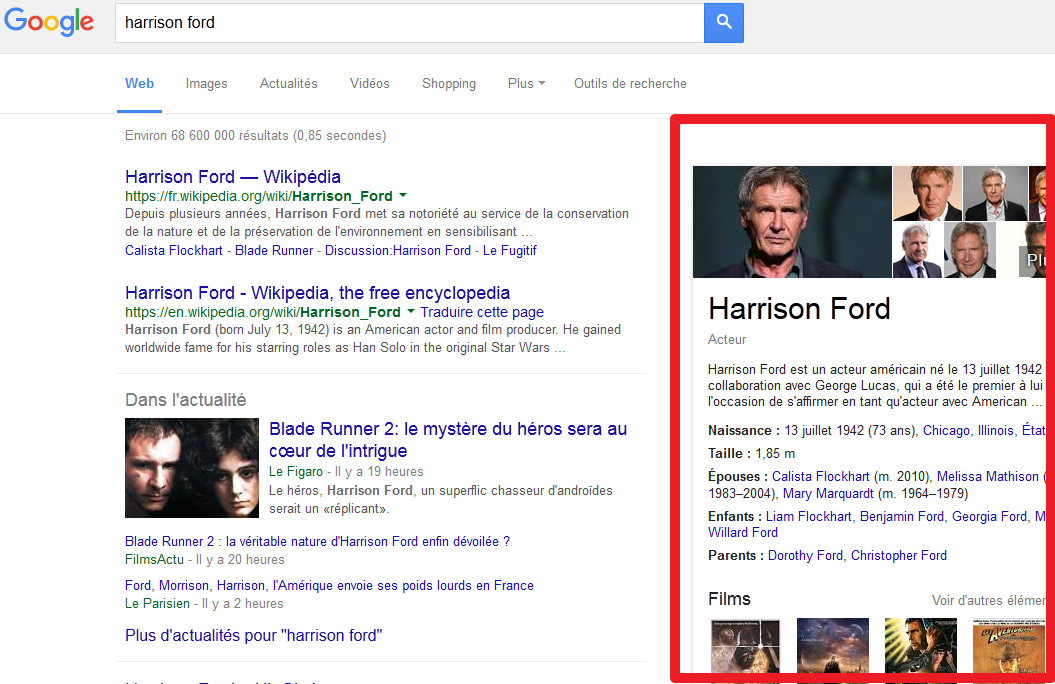Open the Shopping tab

coord(449,83)
